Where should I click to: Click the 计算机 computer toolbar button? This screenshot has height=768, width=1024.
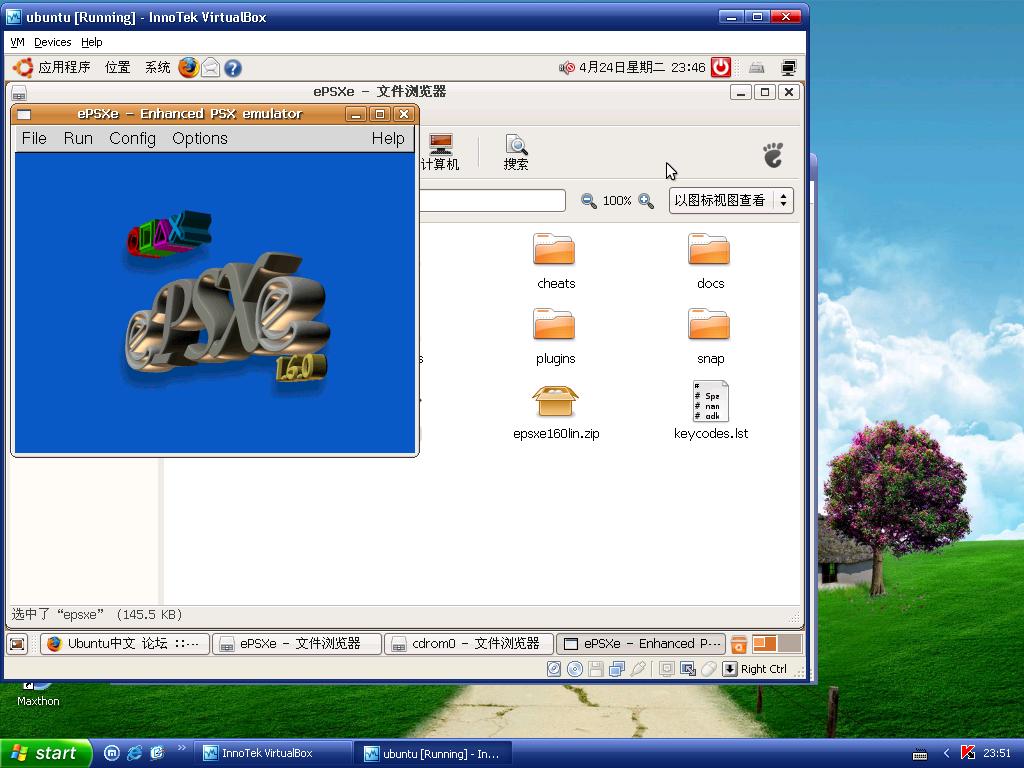440,153
